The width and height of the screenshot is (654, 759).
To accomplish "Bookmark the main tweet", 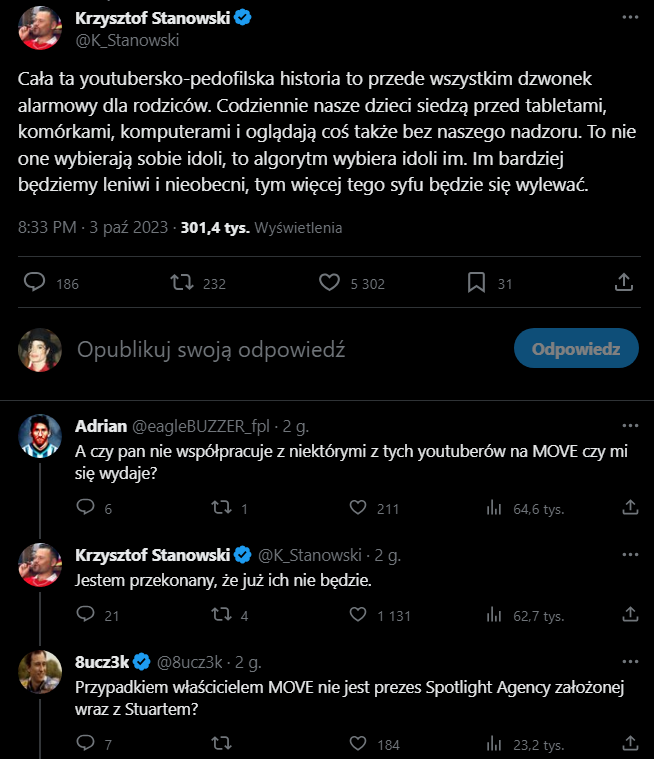I will coord(476,283).
